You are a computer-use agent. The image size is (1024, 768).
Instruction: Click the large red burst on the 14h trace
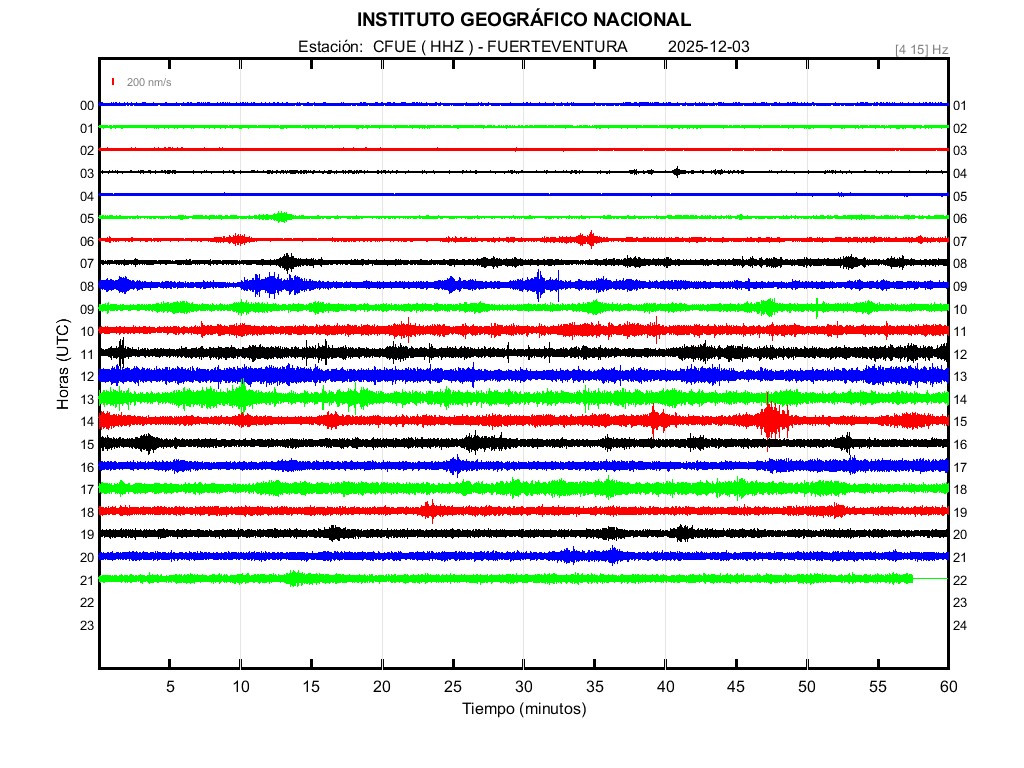[771, 419]
